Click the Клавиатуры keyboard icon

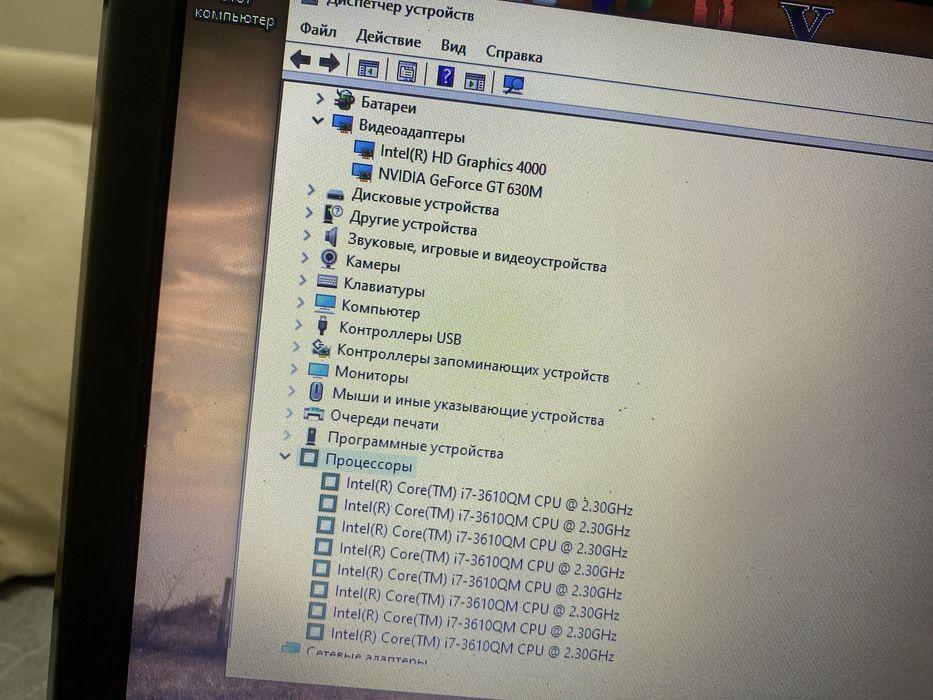[327, 281]
